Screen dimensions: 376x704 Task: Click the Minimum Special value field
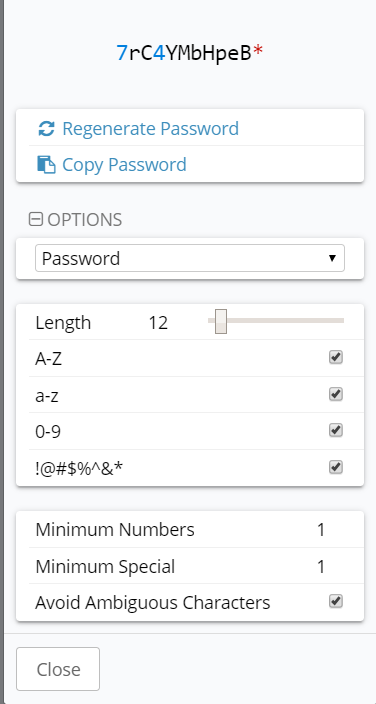321,567
